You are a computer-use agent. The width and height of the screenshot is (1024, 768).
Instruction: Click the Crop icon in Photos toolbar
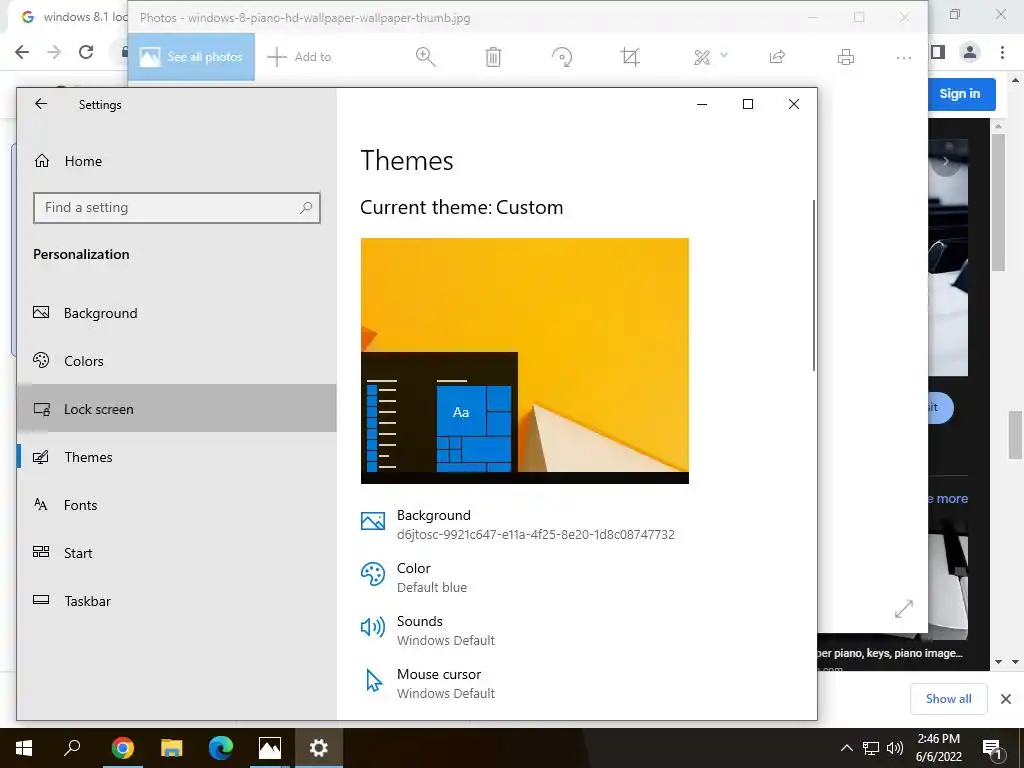(x=630, y=57)
